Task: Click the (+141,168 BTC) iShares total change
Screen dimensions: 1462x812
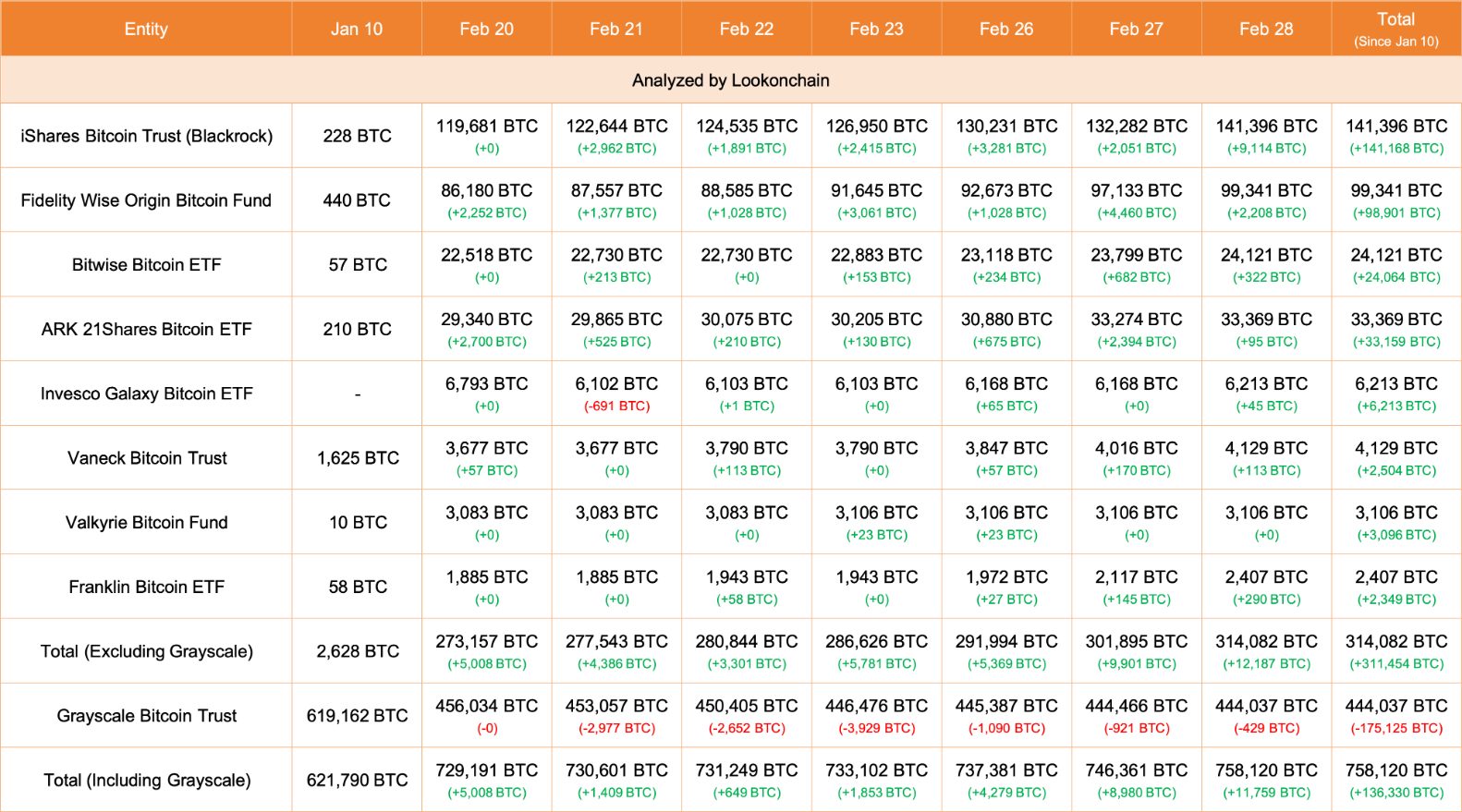Action: (1396, 149)
